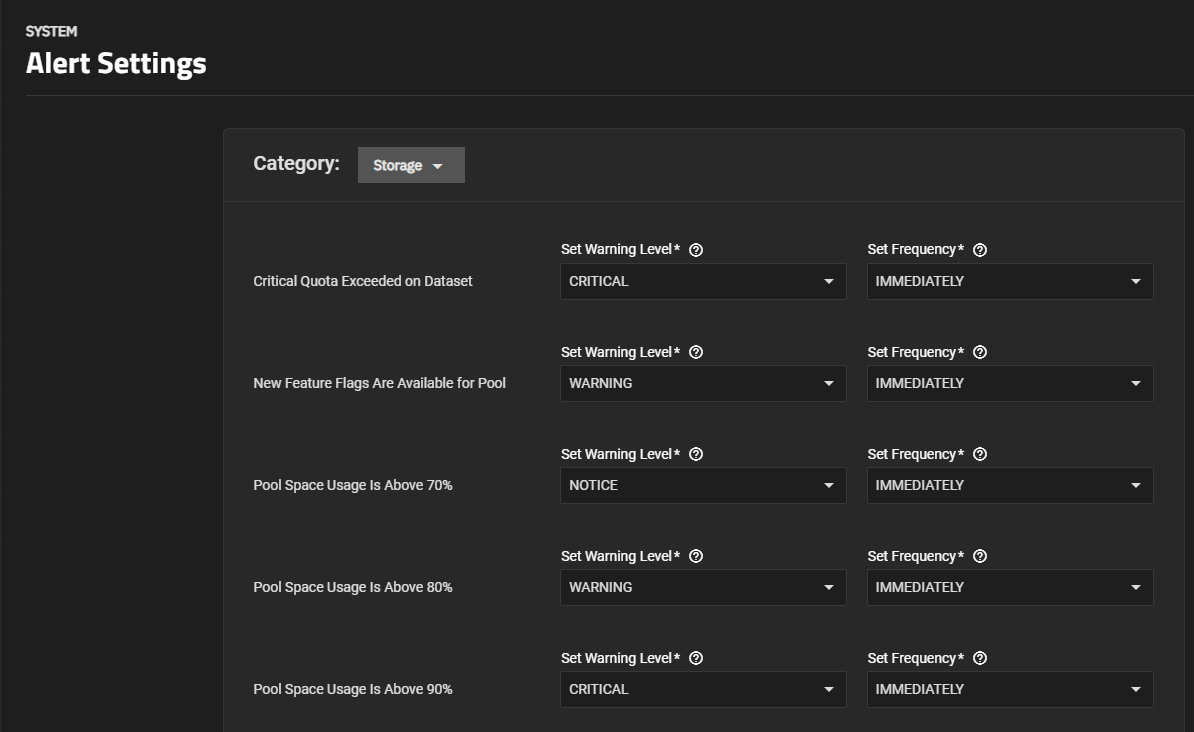This screenshot has width=1194, height=732.
Task: Open frequency dropdown for Pool Space Usage 70%
Action: coord(1010,486)
